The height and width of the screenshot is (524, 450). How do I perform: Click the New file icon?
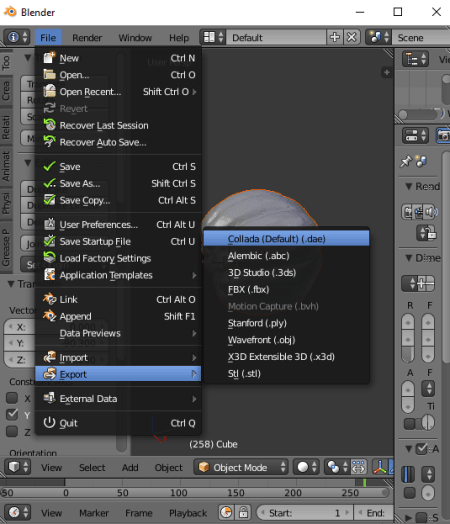[49, 57]
